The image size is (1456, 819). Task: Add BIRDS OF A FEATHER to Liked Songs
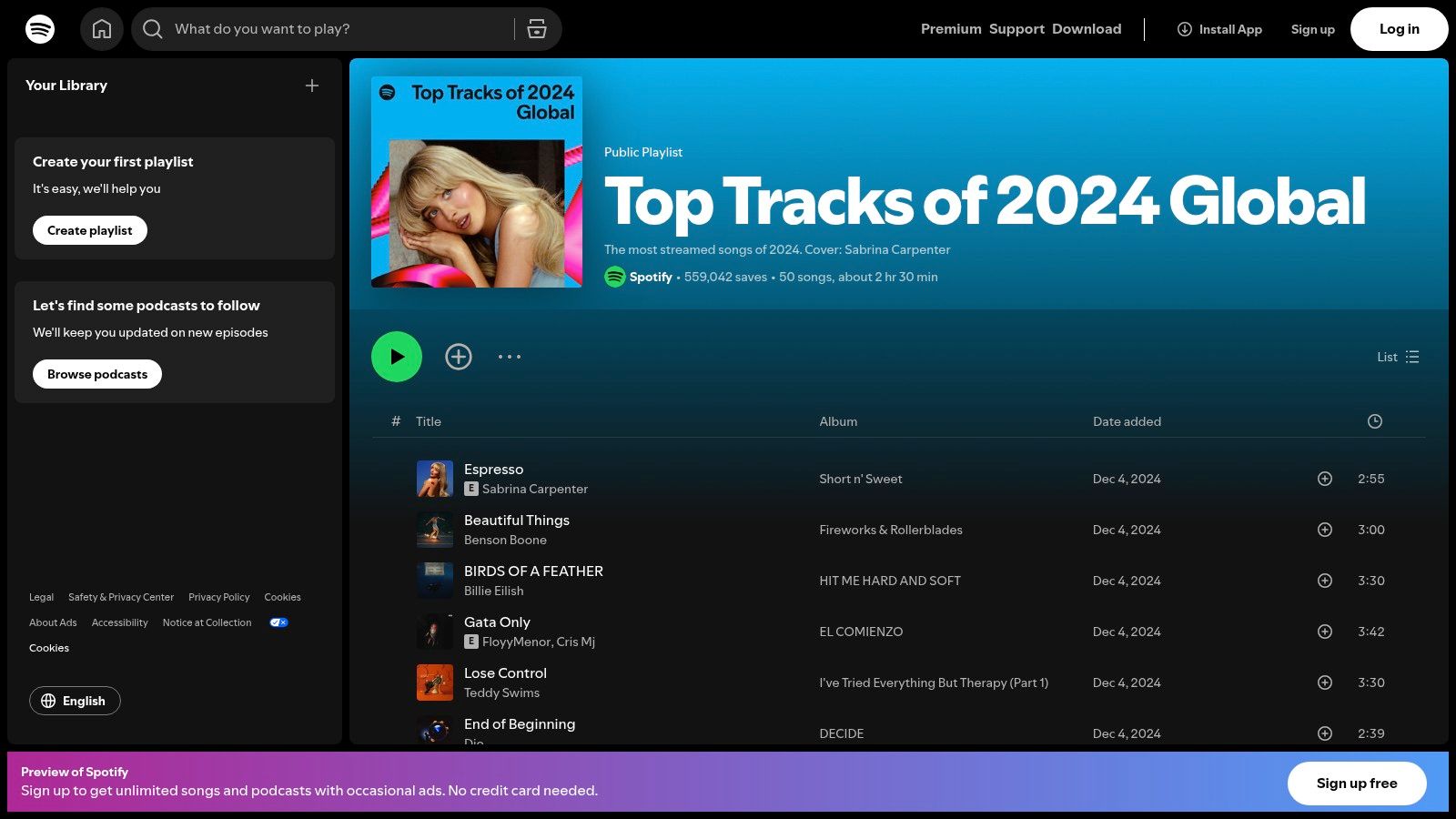tap(1325, 581)
